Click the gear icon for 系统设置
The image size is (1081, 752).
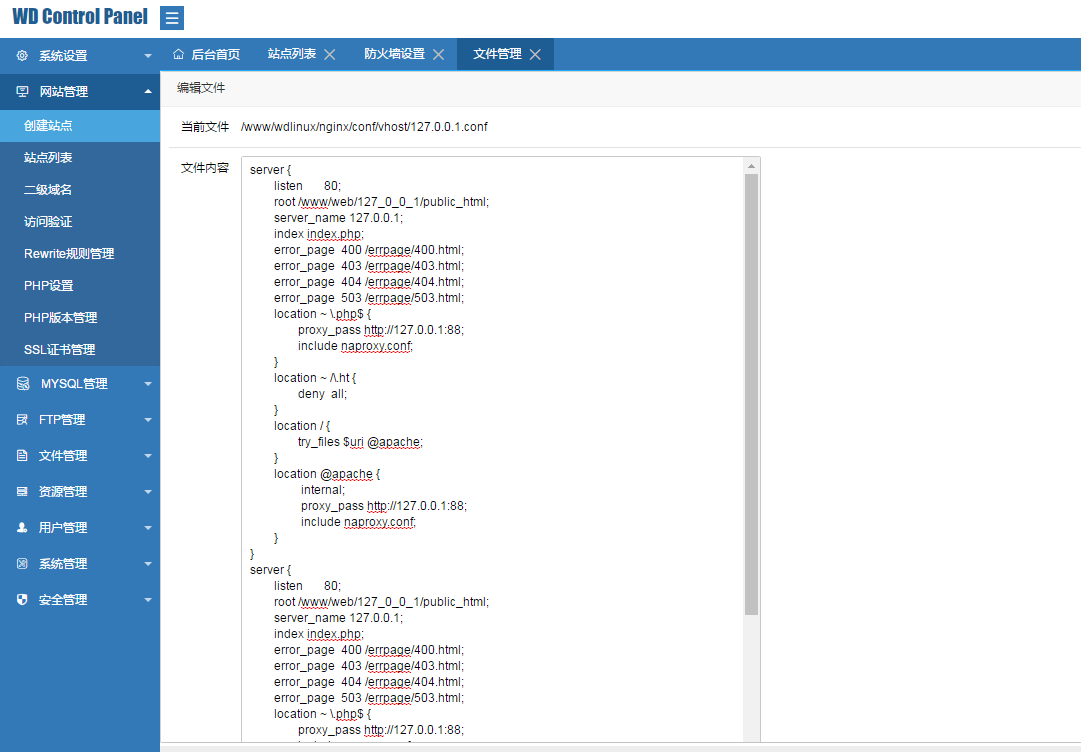(x=22, y=56)
